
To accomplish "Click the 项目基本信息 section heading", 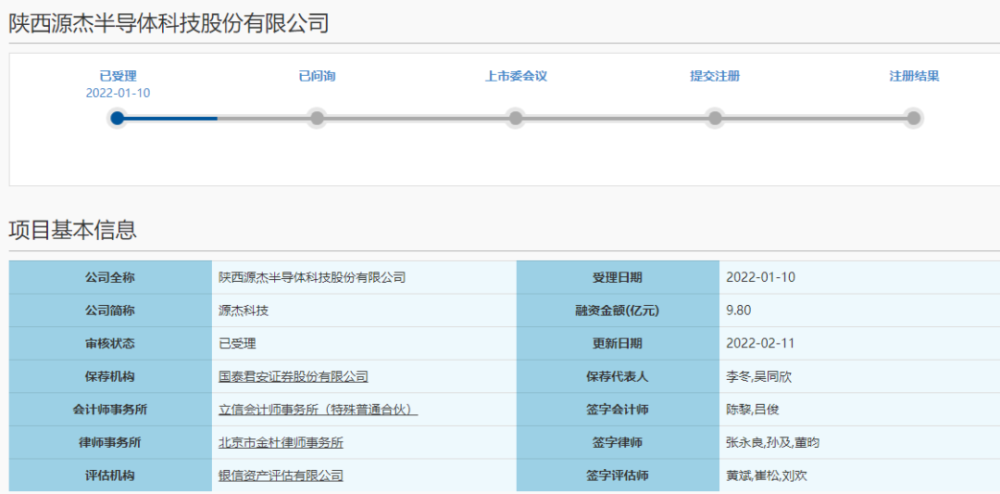I will (73, 230).
